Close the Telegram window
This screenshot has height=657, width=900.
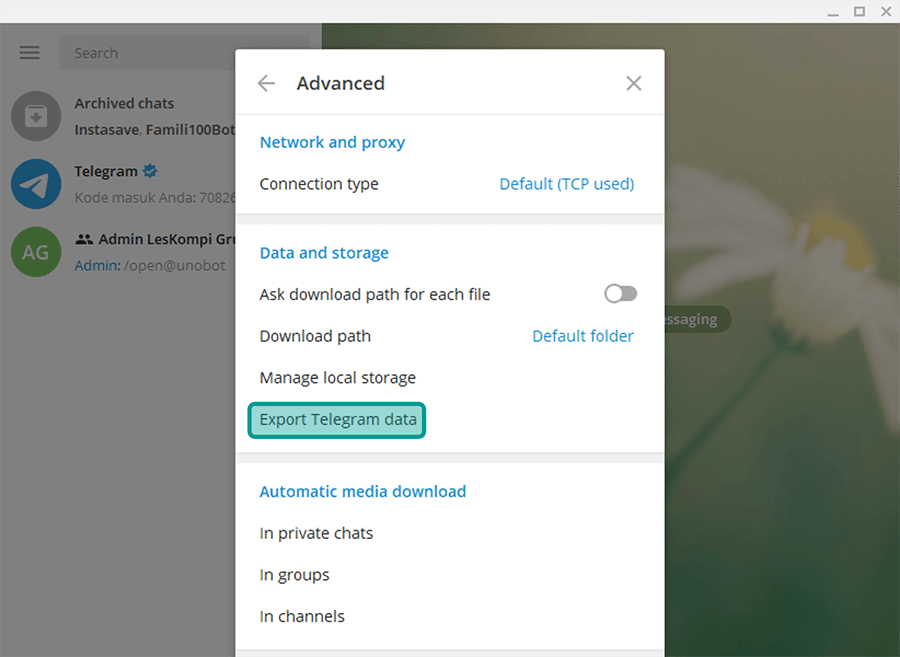(886, 11)
